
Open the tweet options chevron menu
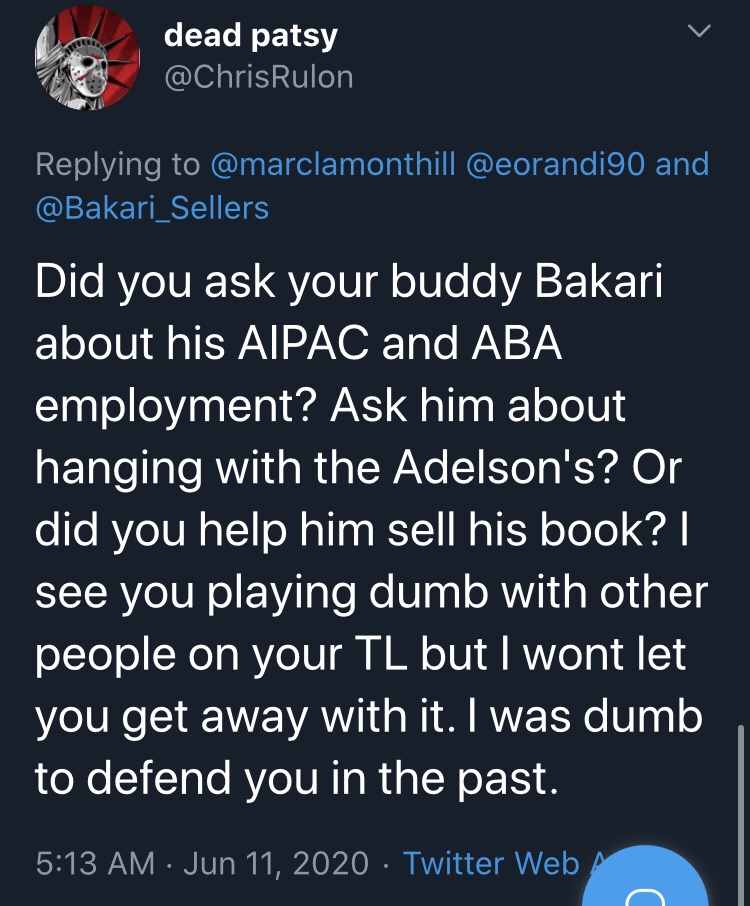(x=702, y=33)
